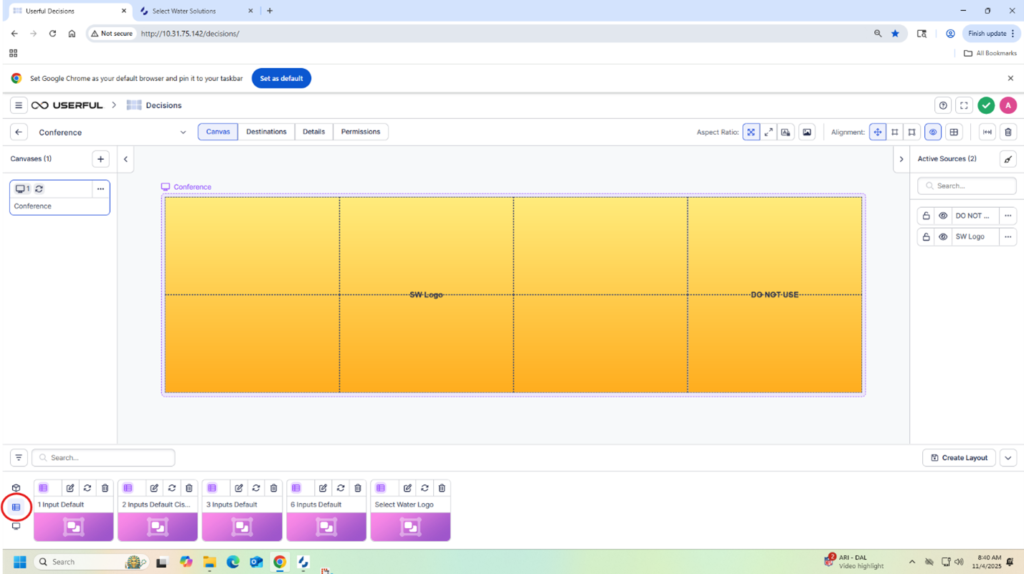Enter fullscreen mode from the header

(964, 105)
